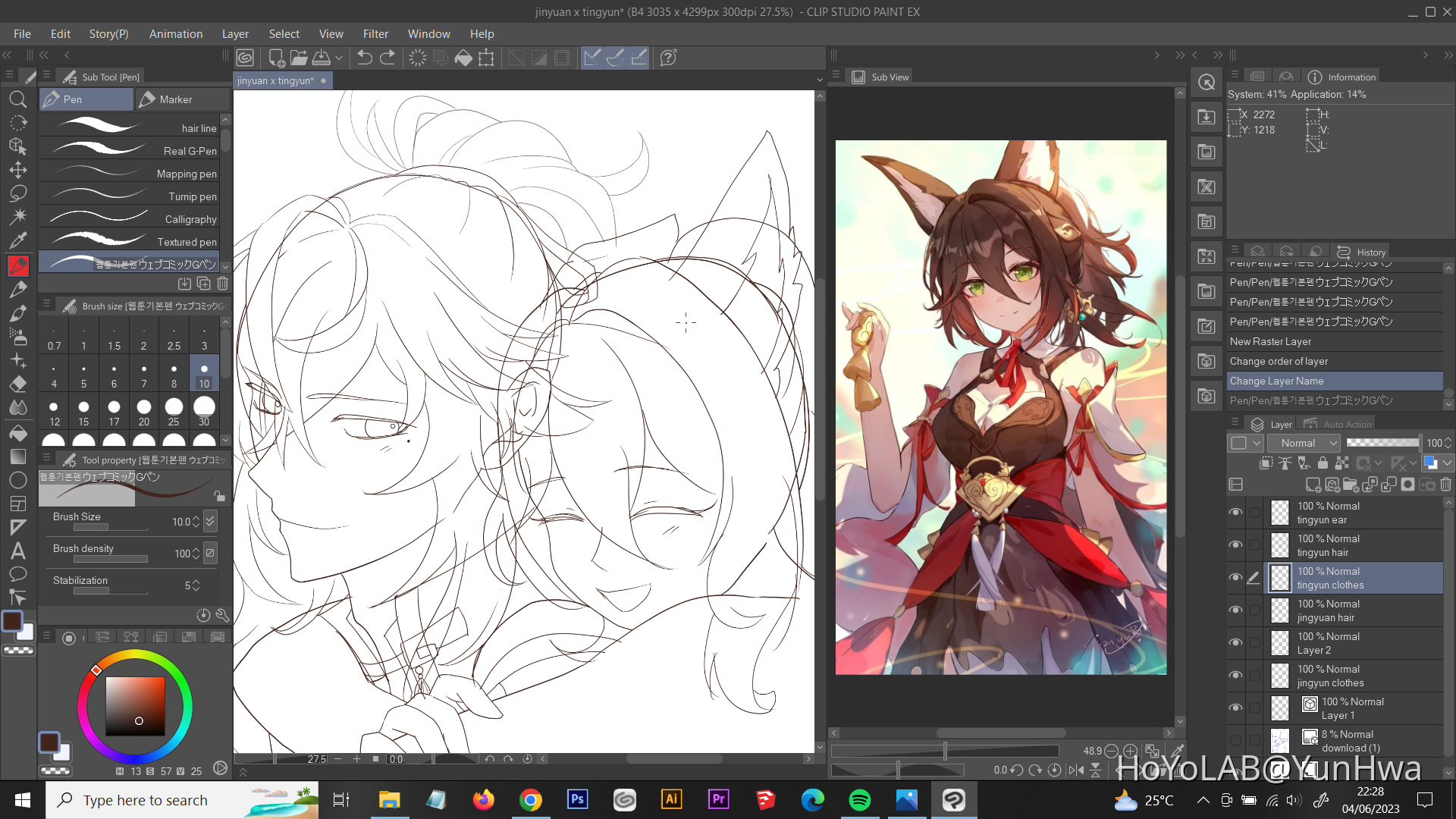Screen dimensions: 1456x819
Task: Open the Filter menu
Action: [376, 33]
